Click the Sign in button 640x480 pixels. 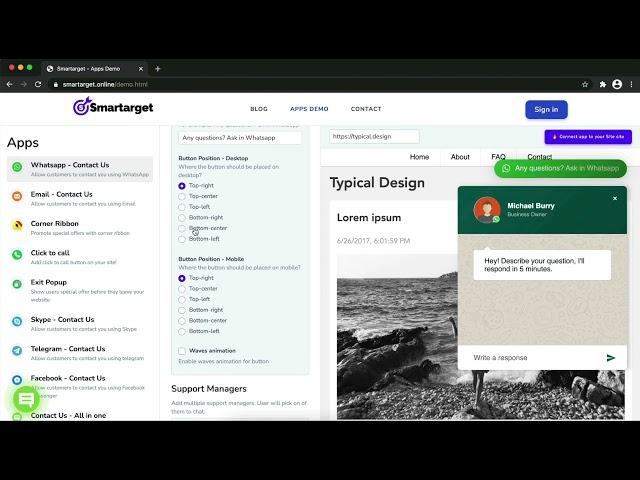546,109
